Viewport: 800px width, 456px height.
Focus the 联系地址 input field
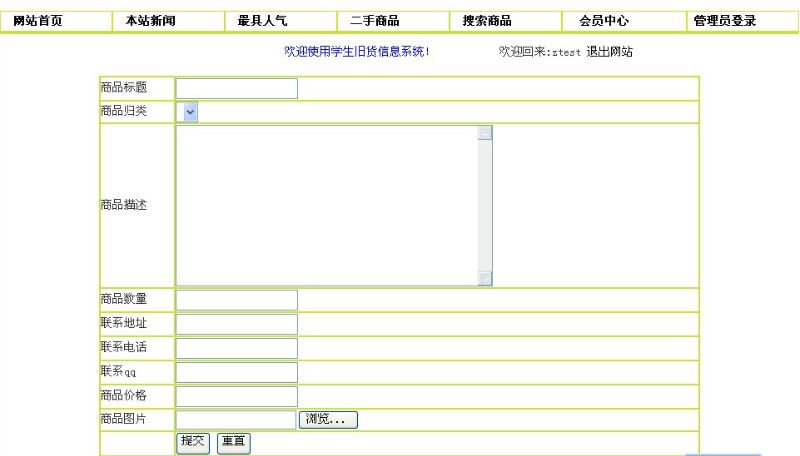(237, 324)
